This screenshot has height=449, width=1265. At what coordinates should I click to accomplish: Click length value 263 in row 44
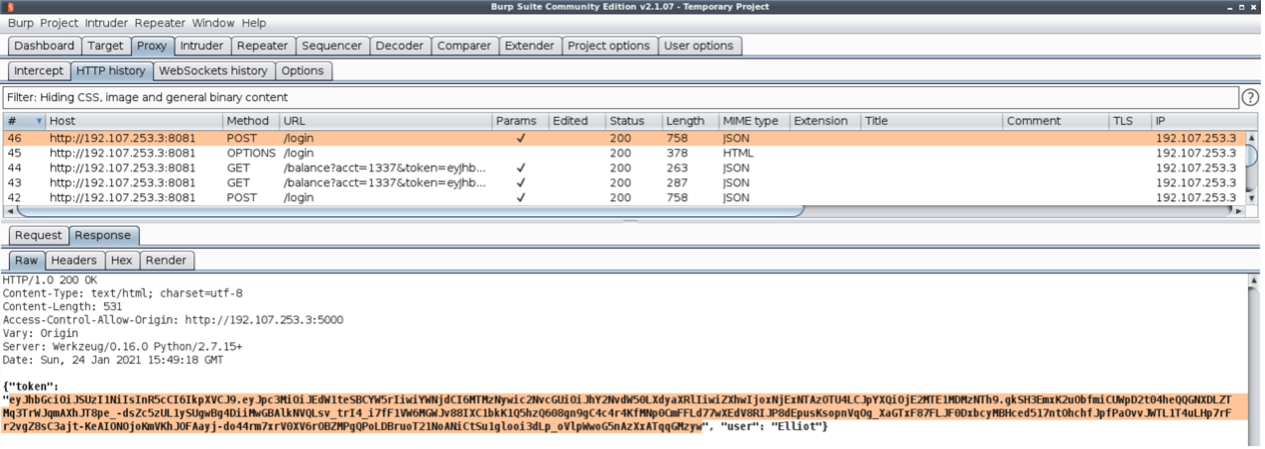click(677, 168)
